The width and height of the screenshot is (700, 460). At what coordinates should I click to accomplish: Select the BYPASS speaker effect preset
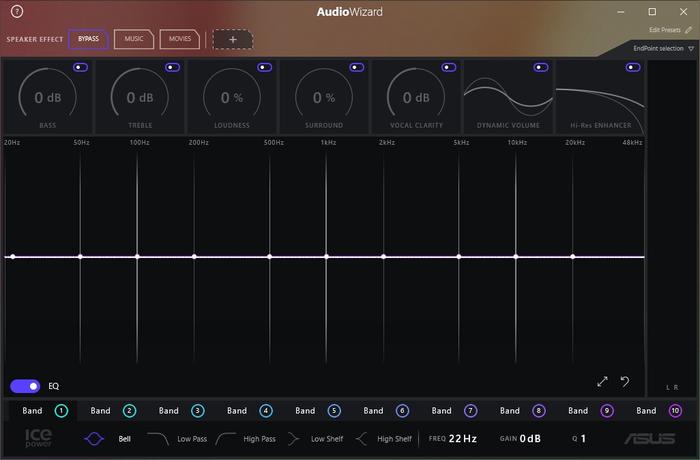click(88, 39)
